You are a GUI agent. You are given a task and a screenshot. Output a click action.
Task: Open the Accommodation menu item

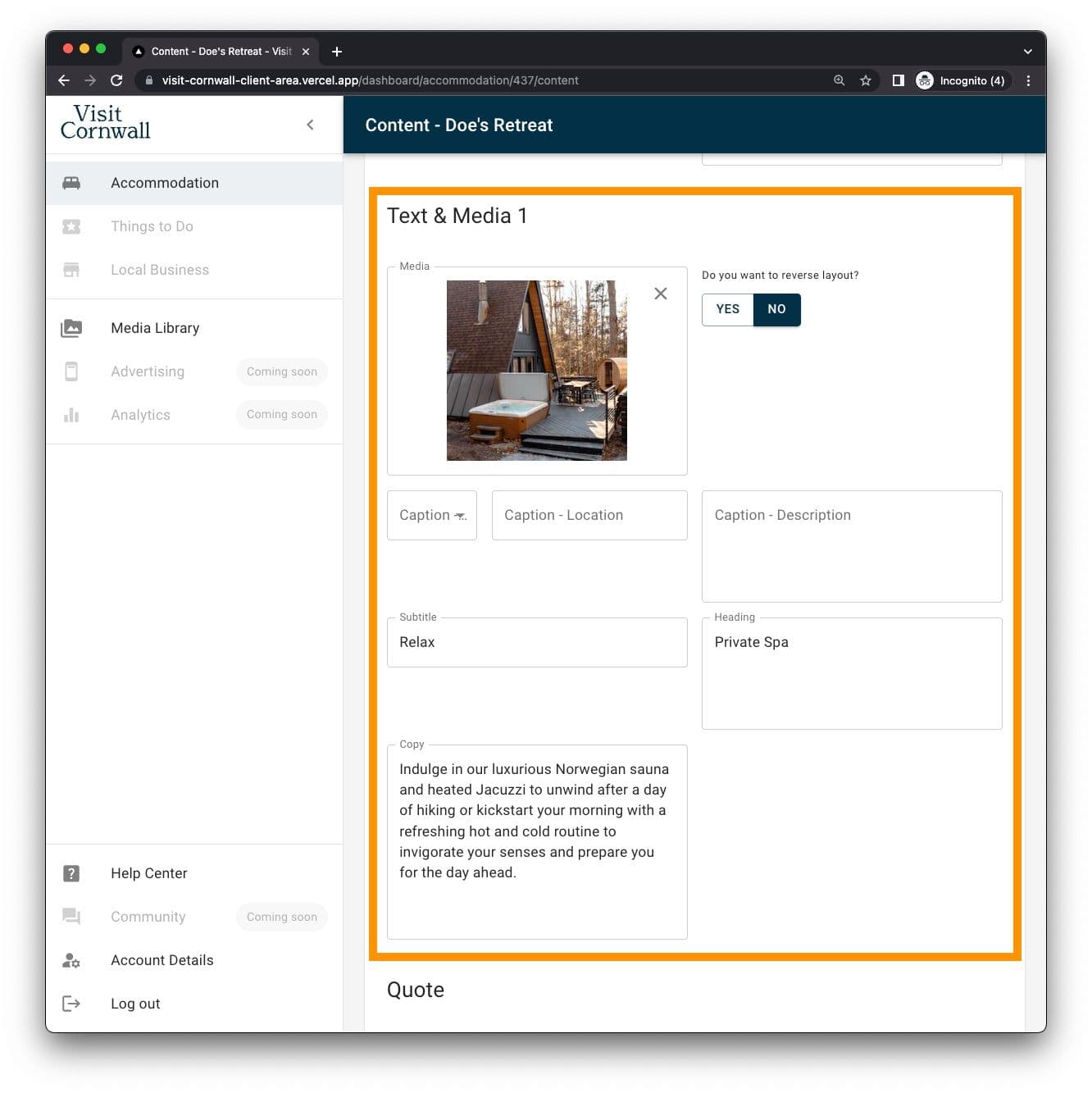(x=165, y=183)
